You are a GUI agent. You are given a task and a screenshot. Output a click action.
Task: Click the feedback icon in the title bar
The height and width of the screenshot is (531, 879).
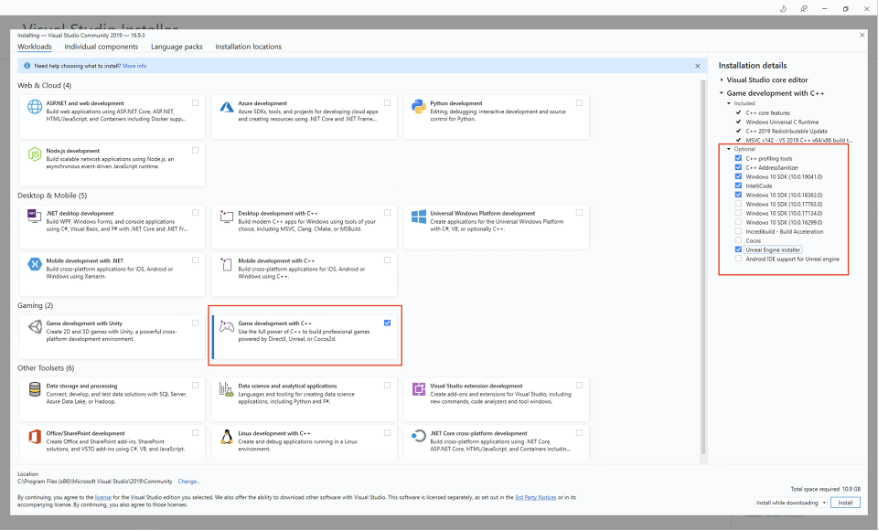(x=803, y=8)
